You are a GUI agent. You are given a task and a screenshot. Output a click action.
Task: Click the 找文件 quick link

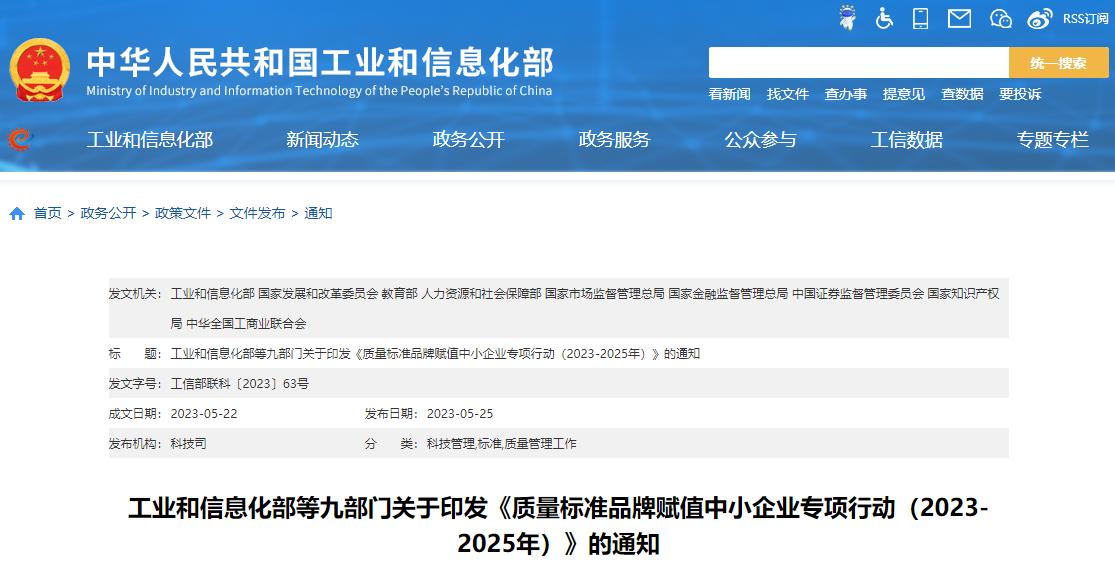tap(787, 94)
